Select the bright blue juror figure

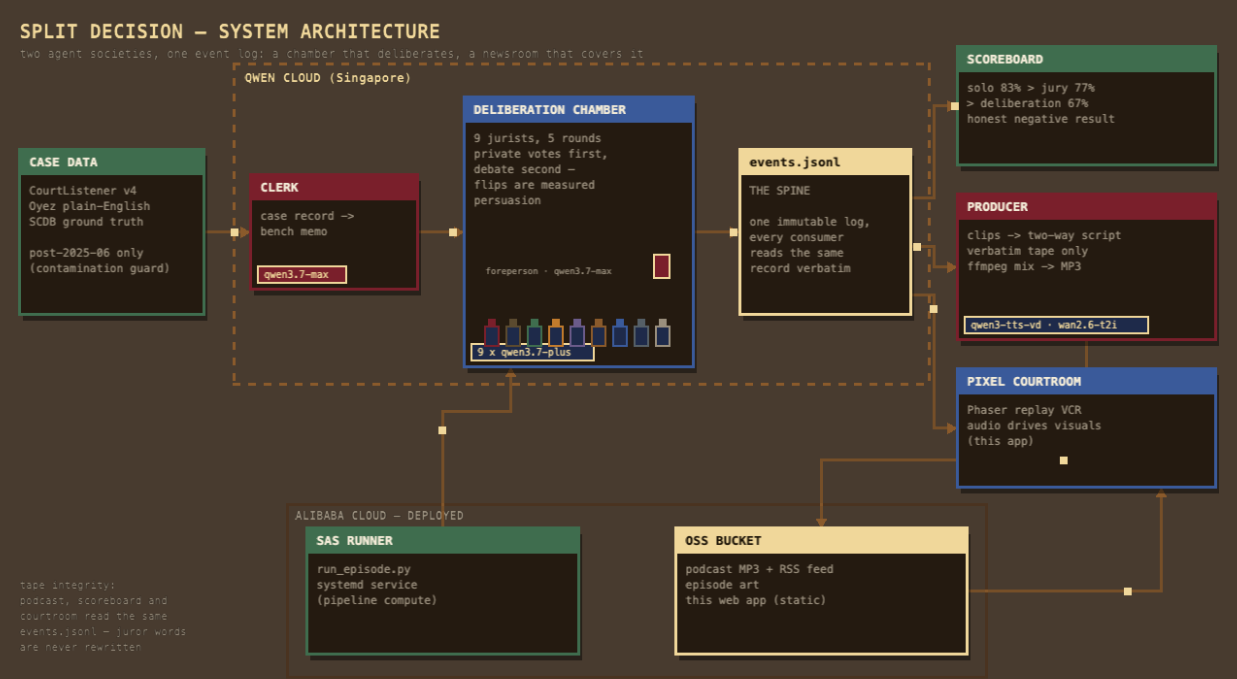click(x=620, y=333)
